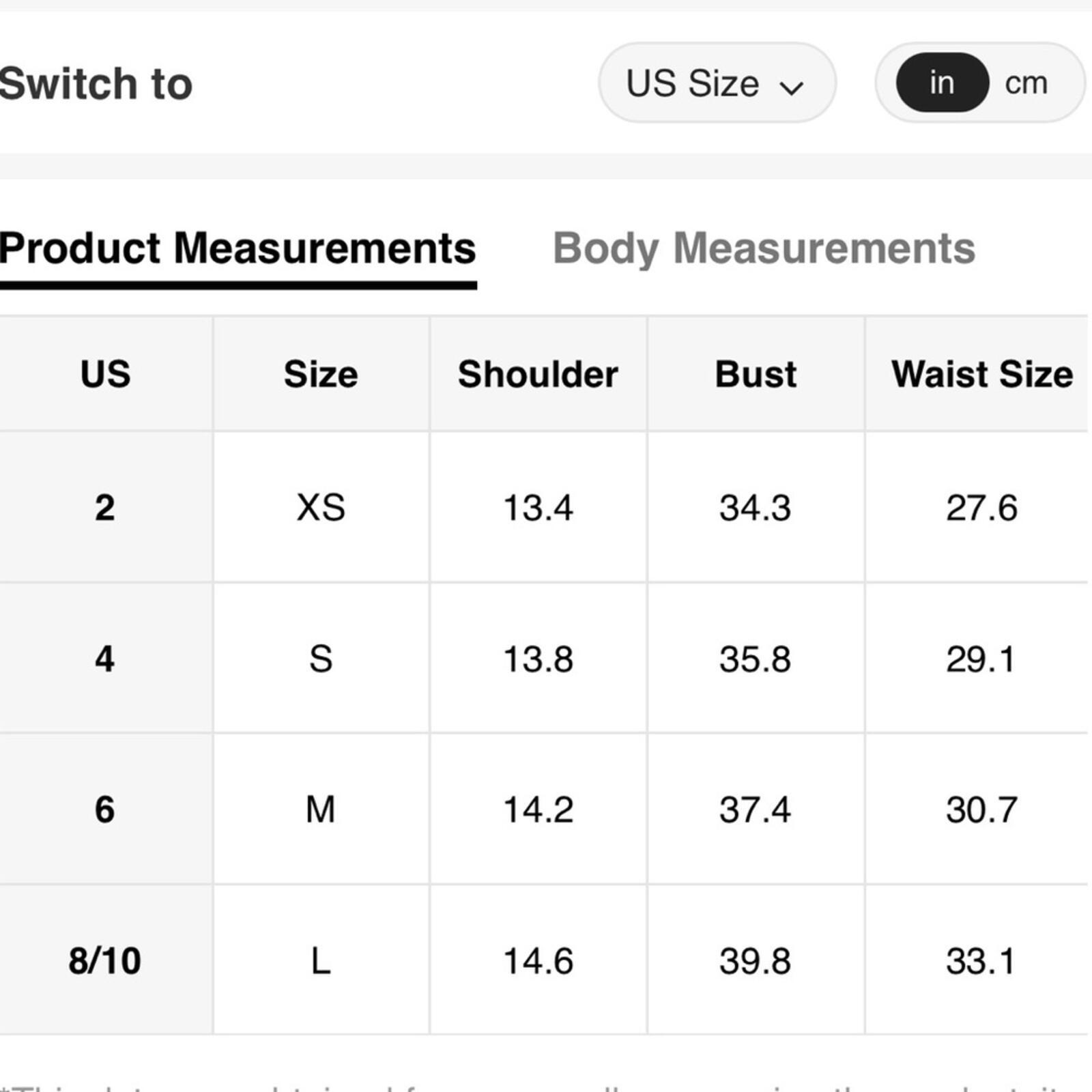The height and width of the screenshot is (1092, 1092).
Task: Switch units to cm
Action: (1026, 83)
